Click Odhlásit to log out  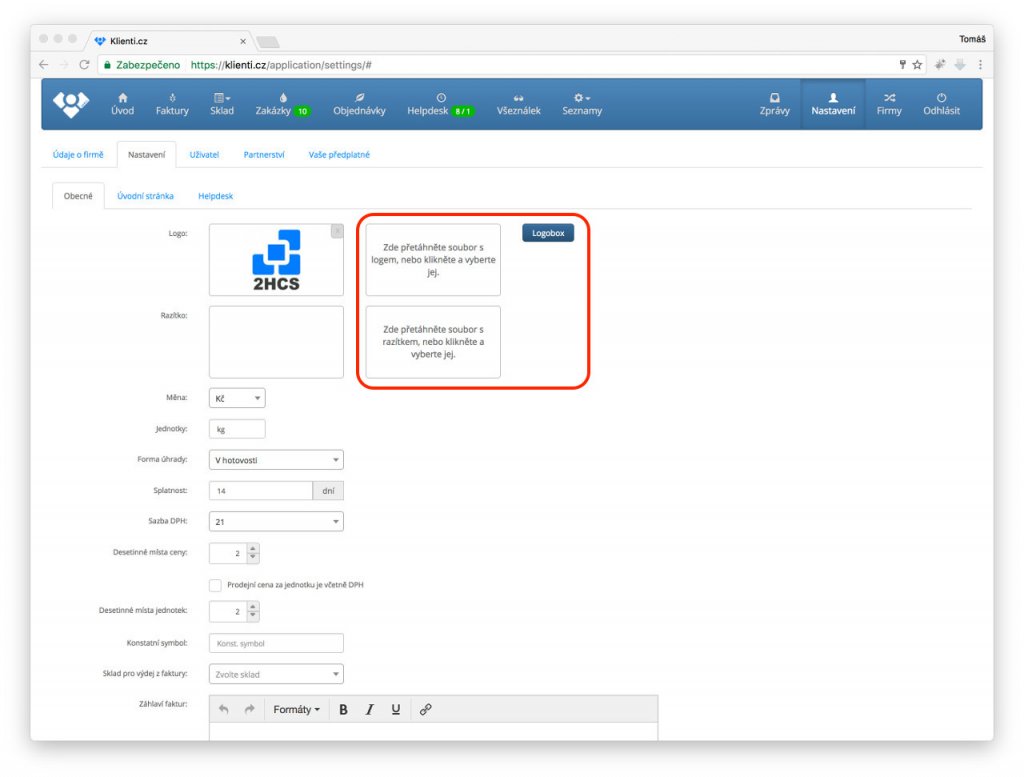pyautogui.click(x=941, y=105)
